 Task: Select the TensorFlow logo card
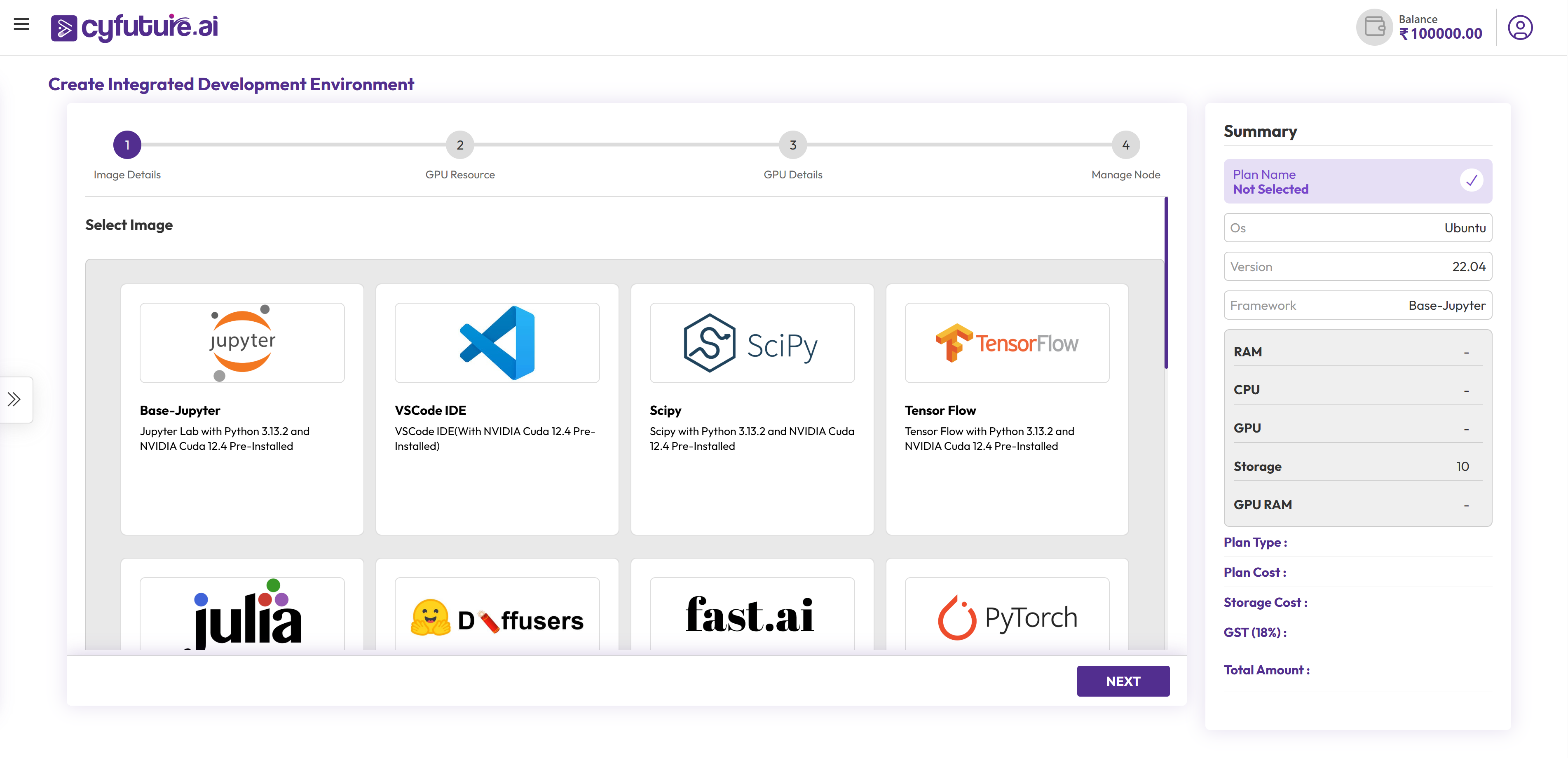(x=1007, y=343)
